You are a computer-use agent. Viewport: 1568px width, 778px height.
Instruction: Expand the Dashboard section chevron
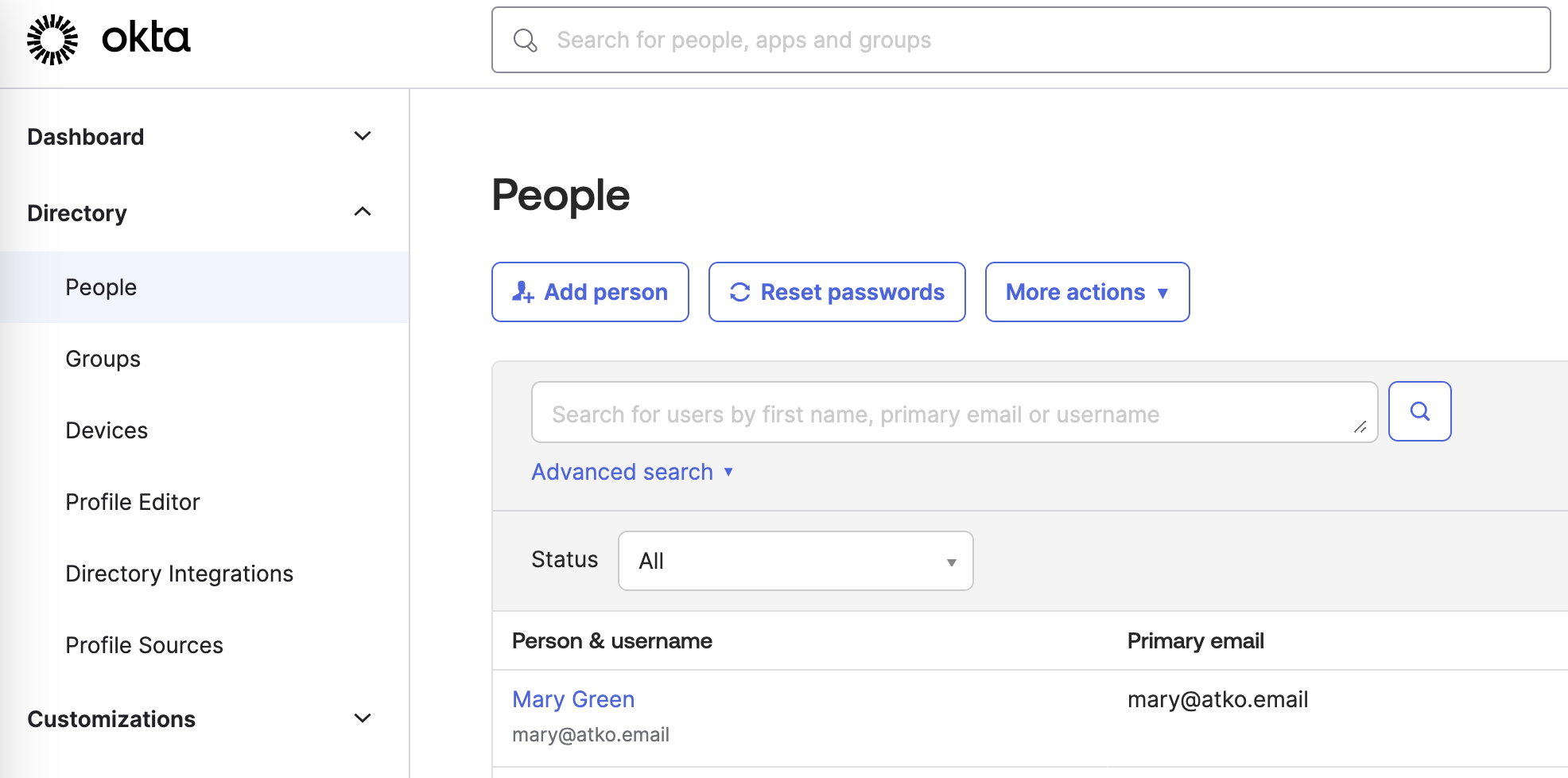pyautogui.click(x=363, y=136)
